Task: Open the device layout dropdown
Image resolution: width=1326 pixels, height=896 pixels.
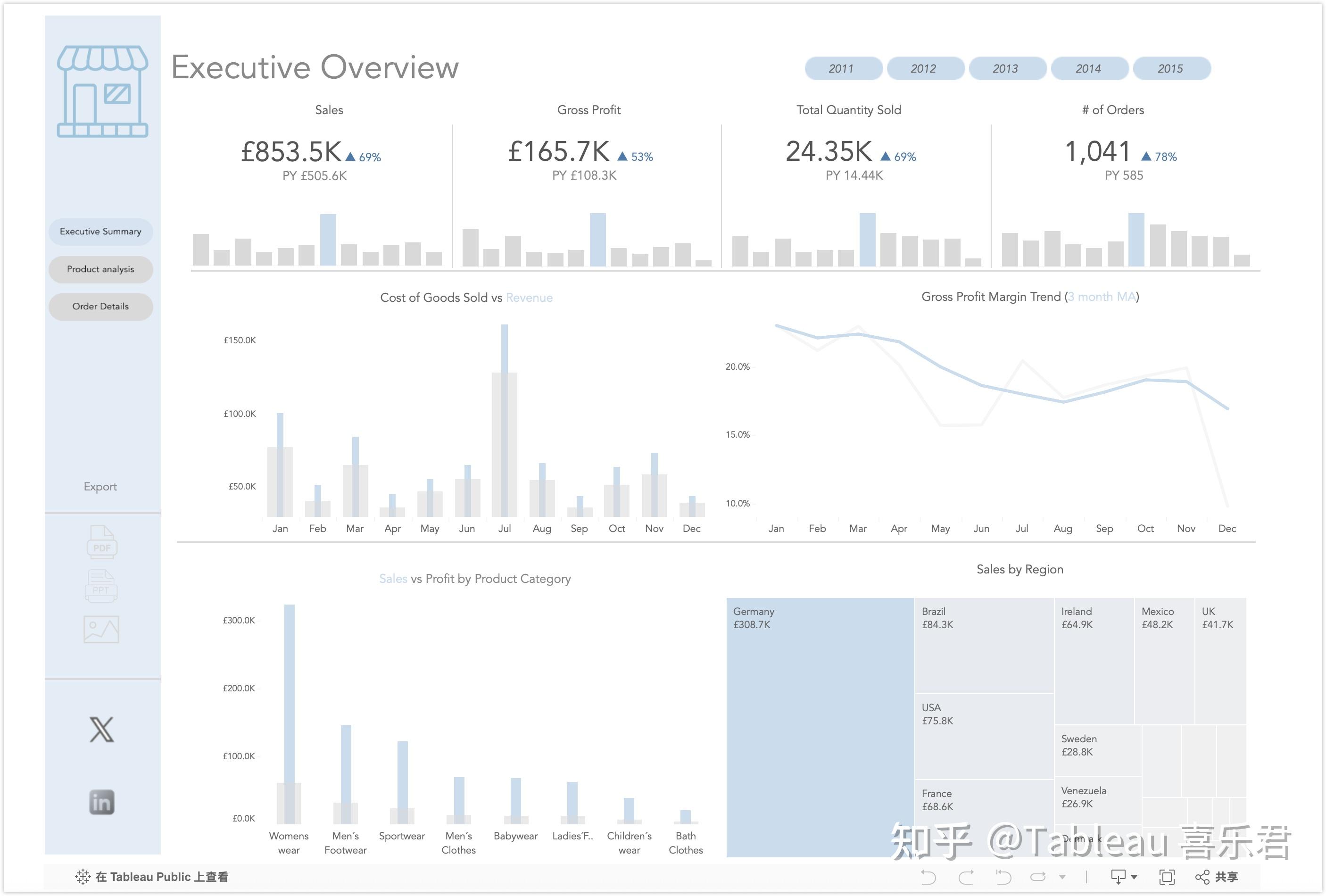Action: 1119,877
